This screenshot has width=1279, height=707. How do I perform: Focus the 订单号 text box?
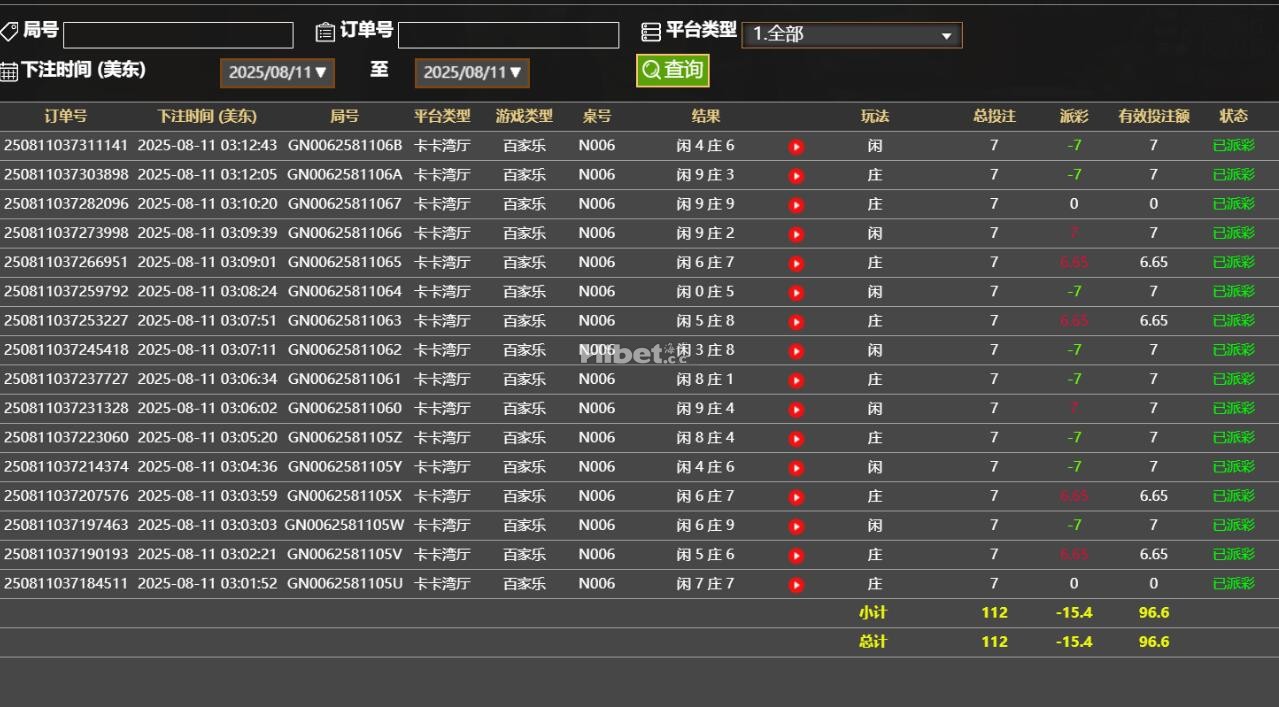point(508,35)
